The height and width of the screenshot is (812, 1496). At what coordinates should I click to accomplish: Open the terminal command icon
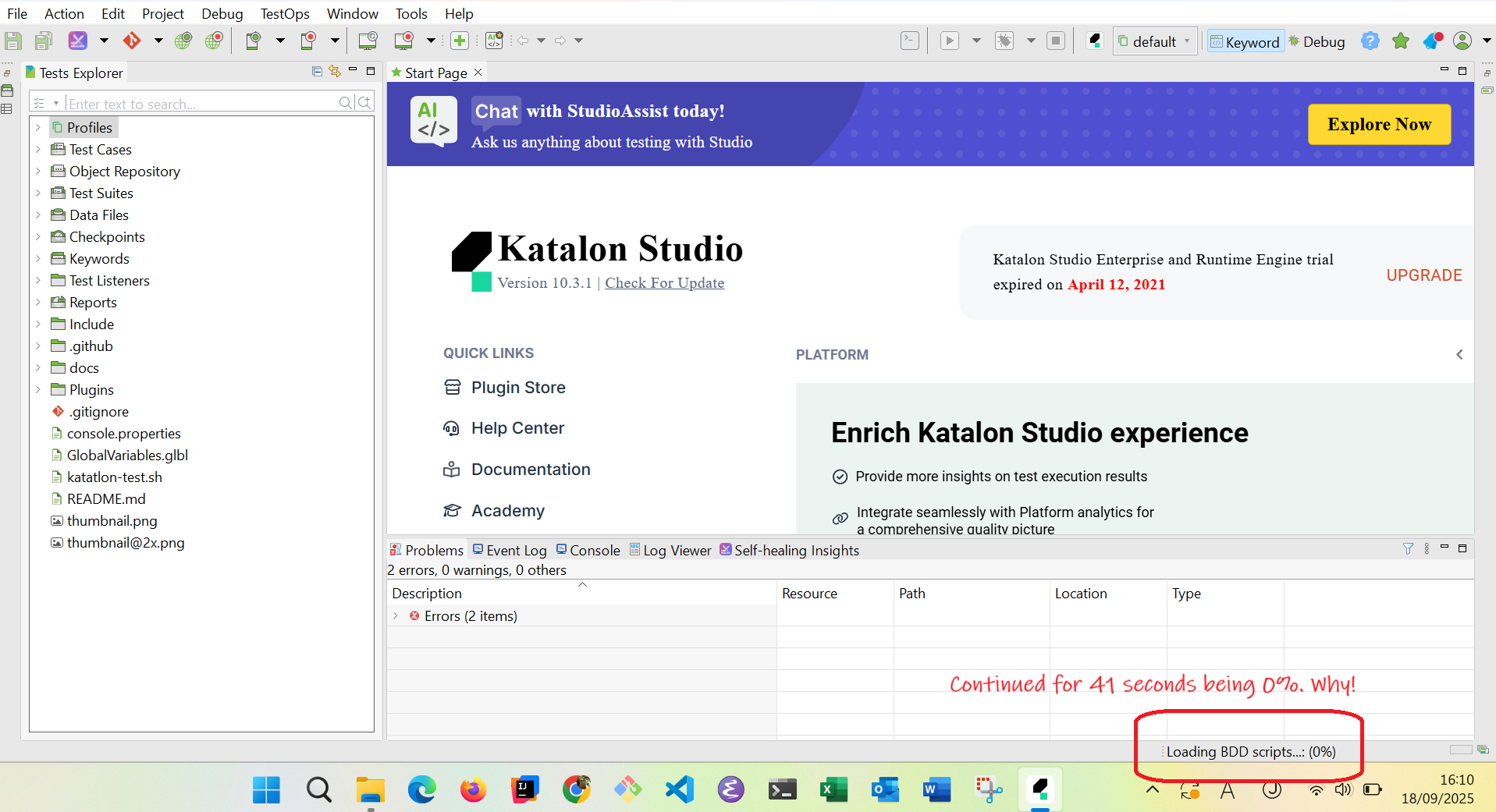(x=910, y=41)
